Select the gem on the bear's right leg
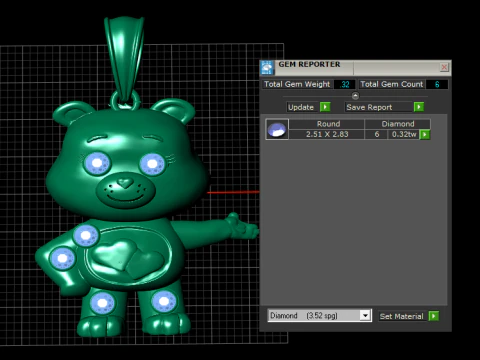Screen dimensions: 480x360 [164, 301]
